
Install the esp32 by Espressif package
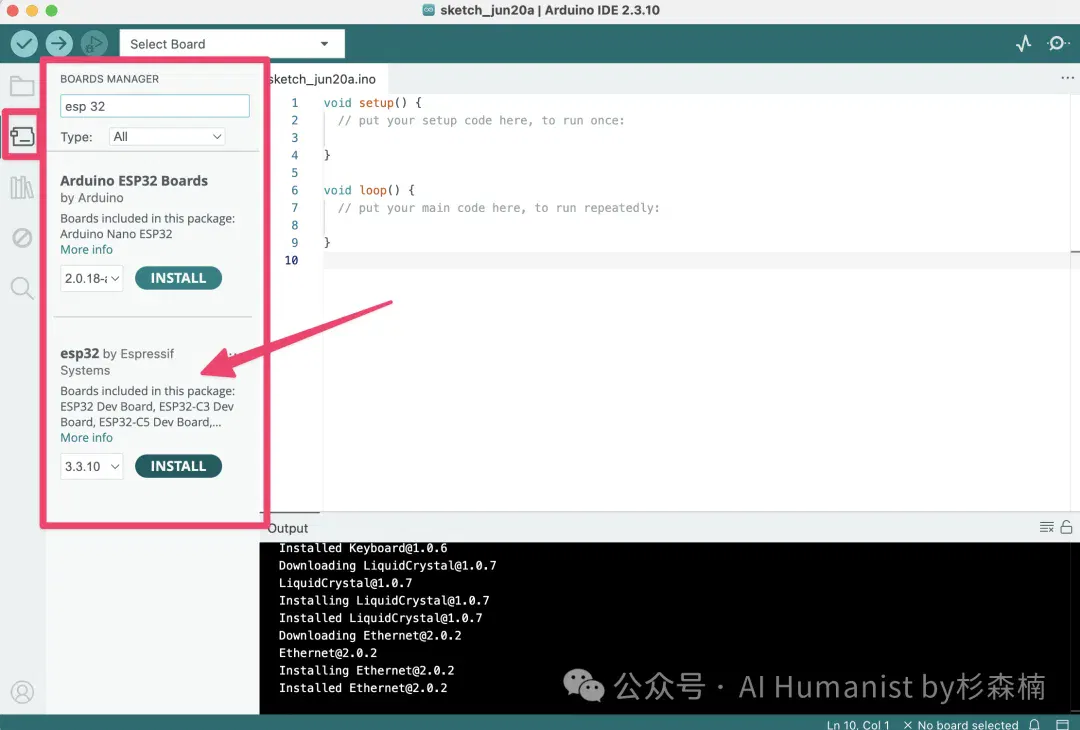point(178,466)
